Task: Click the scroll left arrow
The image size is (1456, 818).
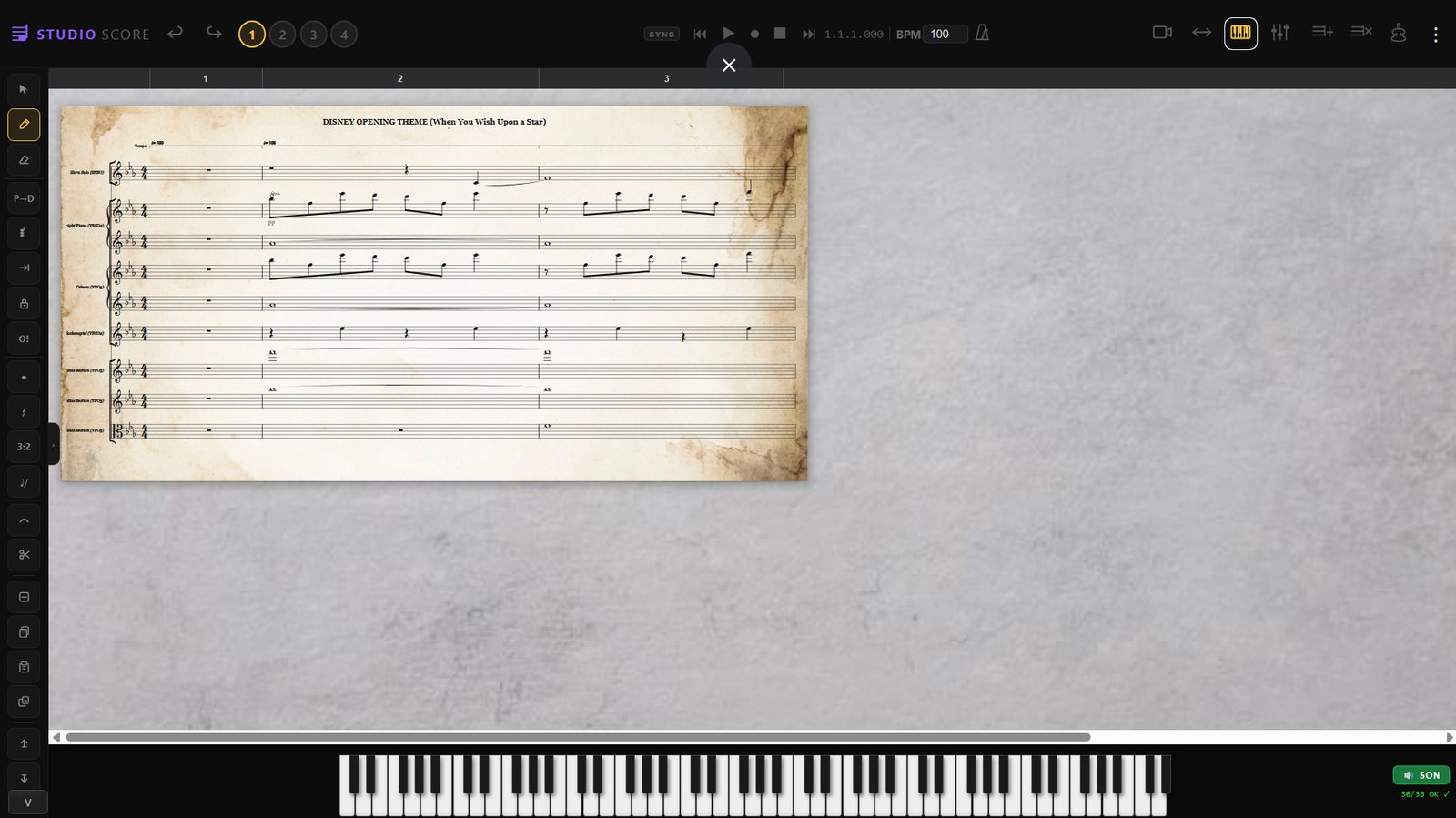Action: (56, 737)
